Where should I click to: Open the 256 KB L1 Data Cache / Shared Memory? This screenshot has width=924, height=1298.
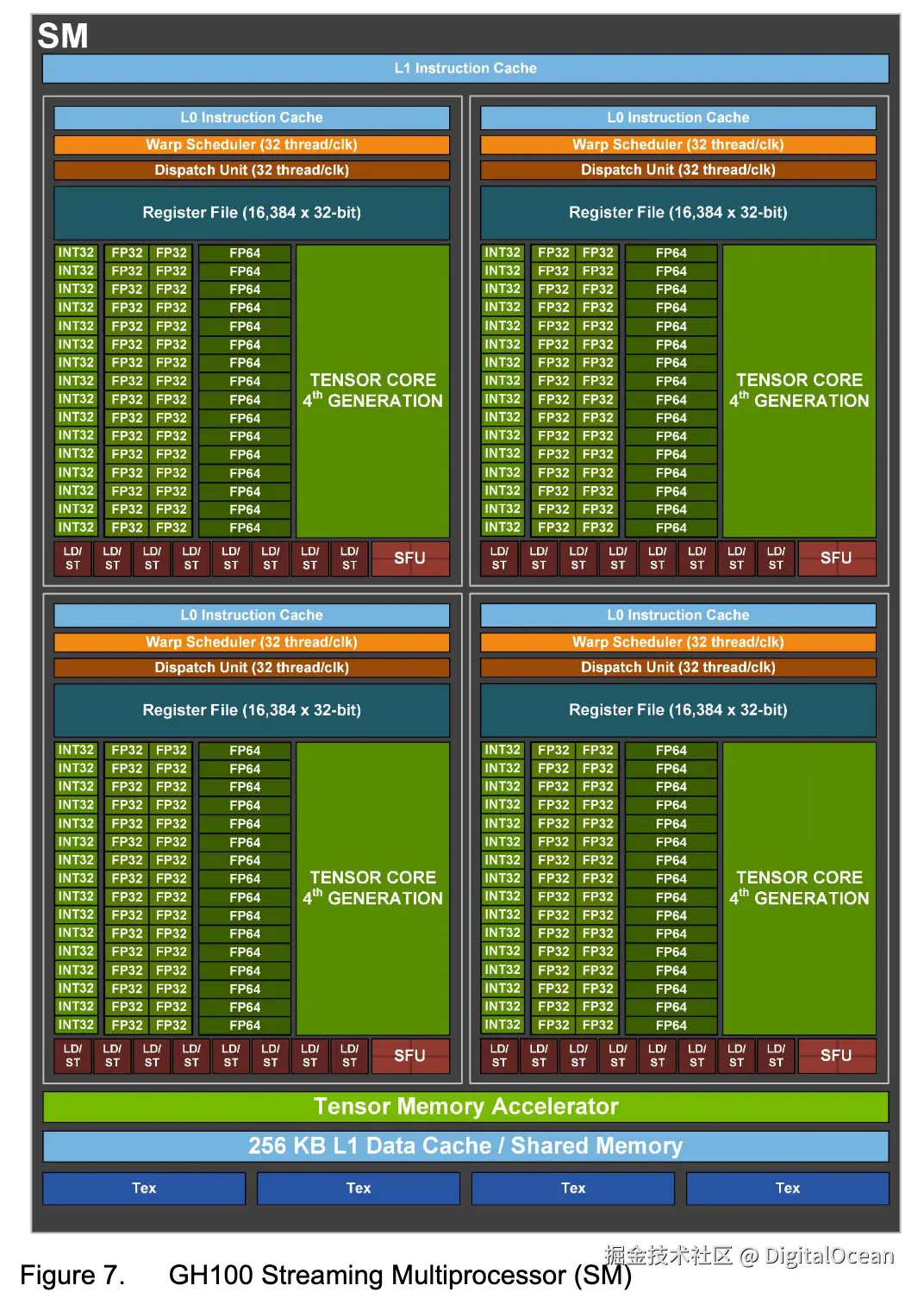pos(465,1145)
